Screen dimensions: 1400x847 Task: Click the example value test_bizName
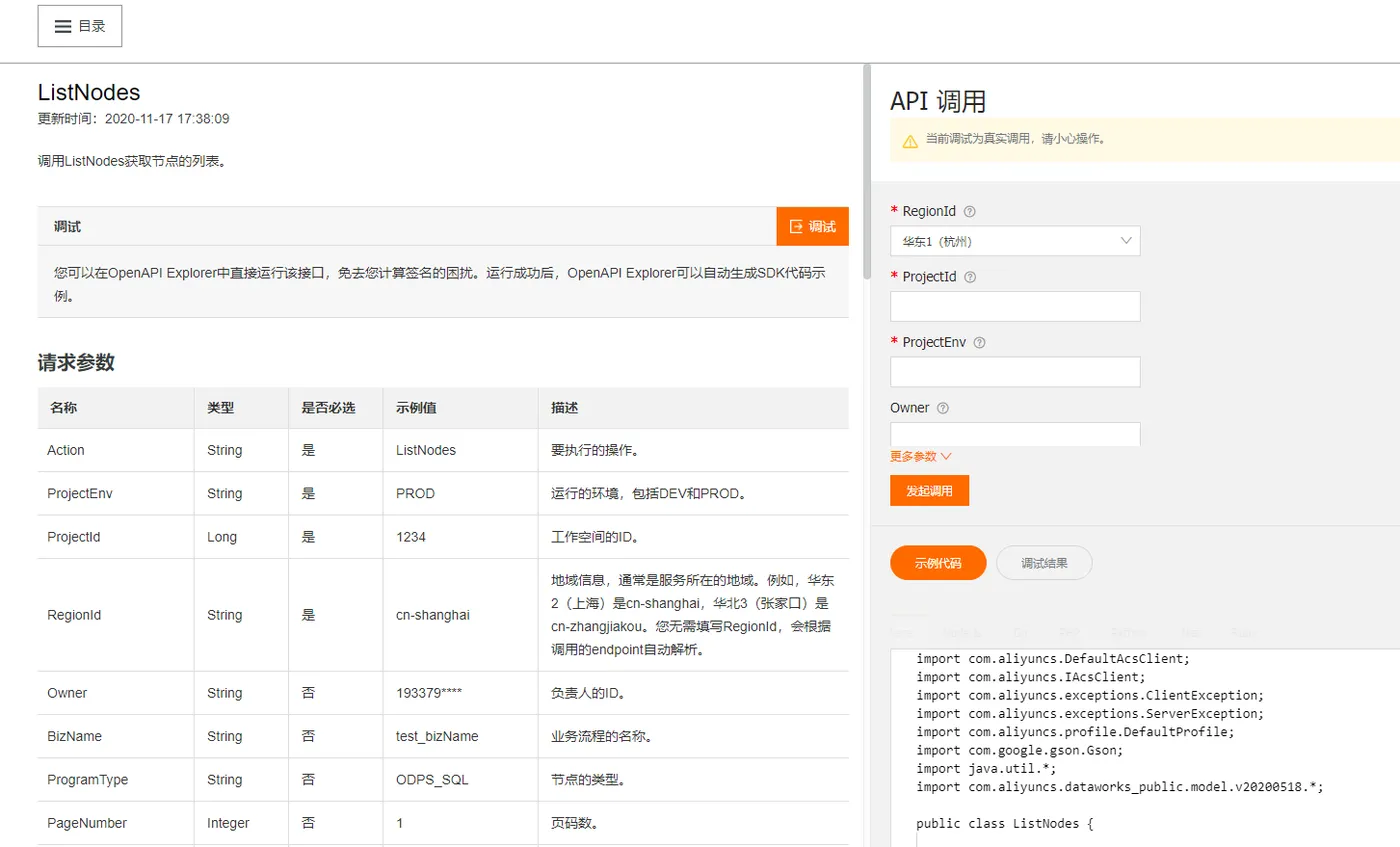tap(437, 736)
